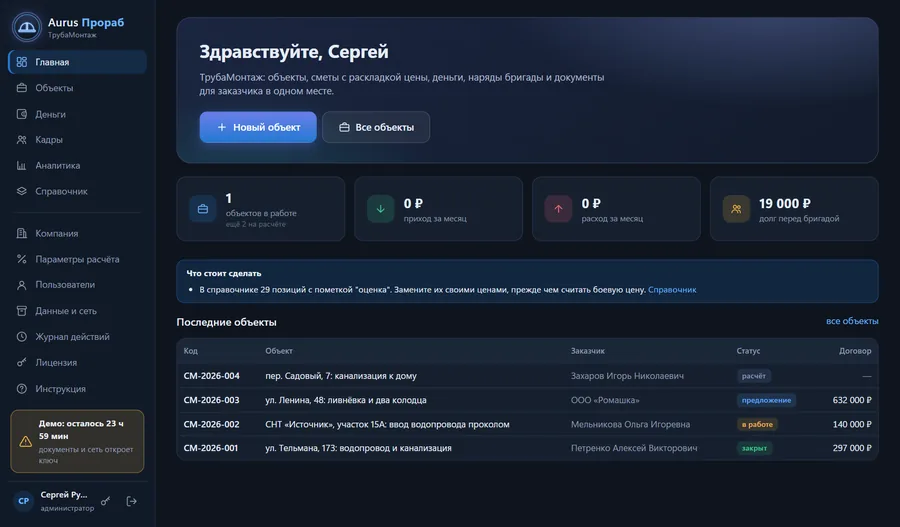
Task: Follow the все объекты link
Action: [852, 321]
